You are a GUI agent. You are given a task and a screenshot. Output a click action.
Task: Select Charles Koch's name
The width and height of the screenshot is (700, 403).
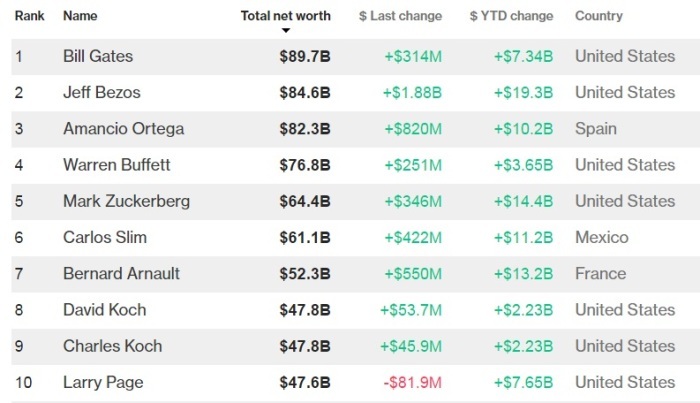pos(112,346)
